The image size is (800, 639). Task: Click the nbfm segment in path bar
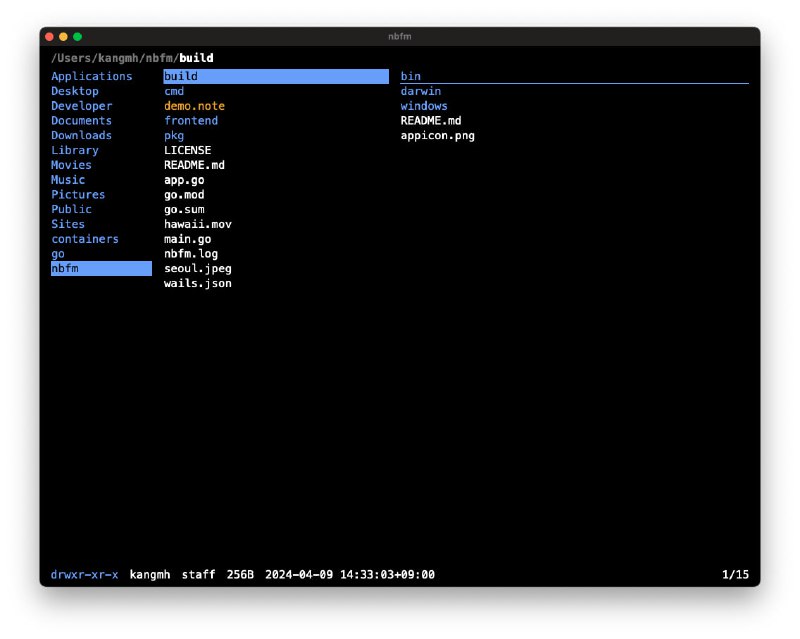click(x=158, y=58)
